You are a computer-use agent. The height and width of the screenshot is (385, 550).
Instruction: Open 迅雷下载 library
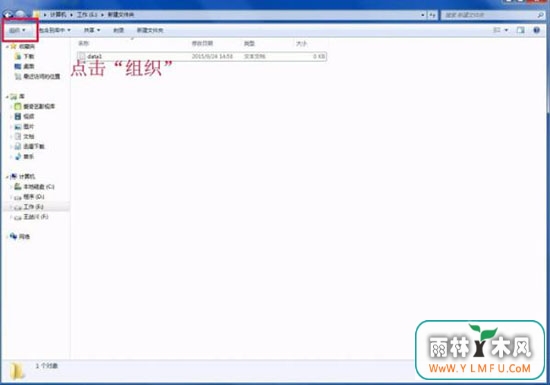[34, 146]
